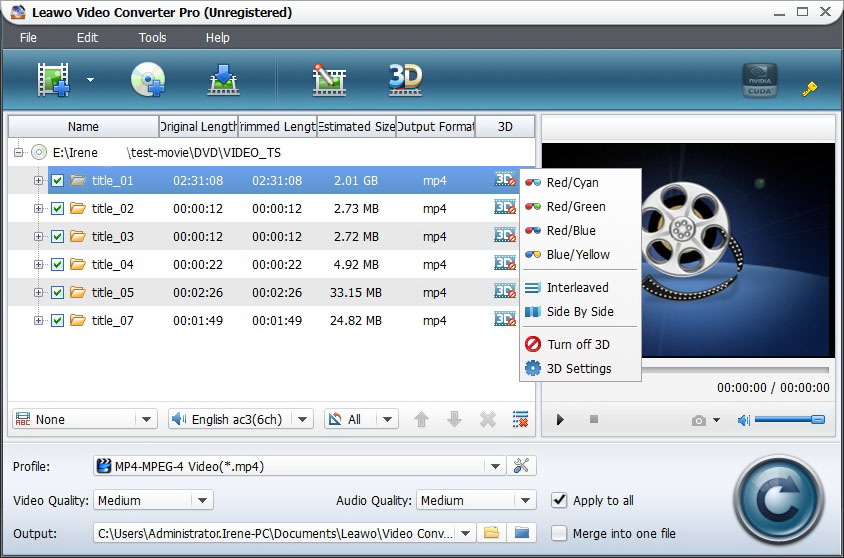Uncheck the title_03 checkbox

pos(57,236)
